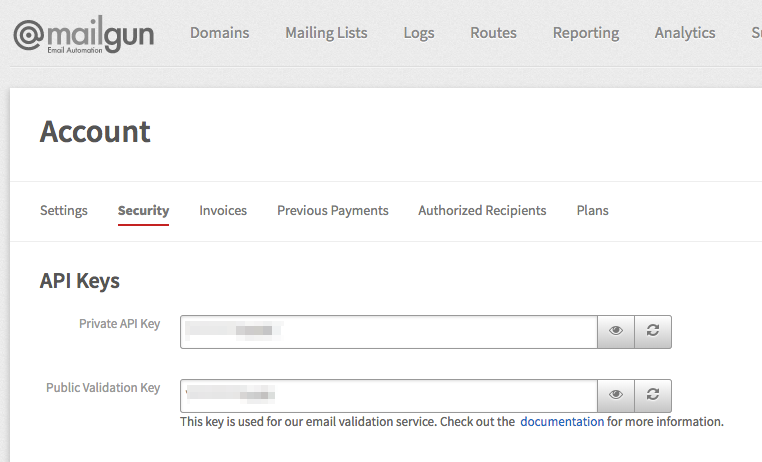This screenshot has width=762, height=462.
Task: Click inside the Public Validation Key field
Action: [x=389, y=395]
